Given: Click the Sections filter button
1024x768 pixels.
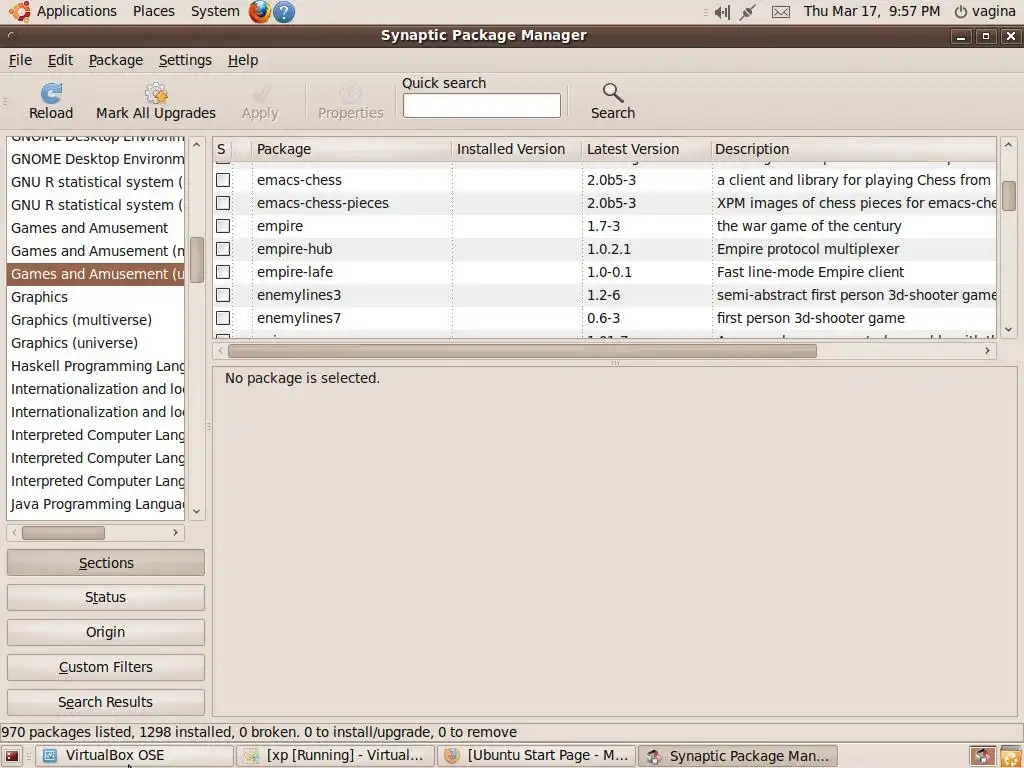Looking at the screenshot, I should coord(106,563).
